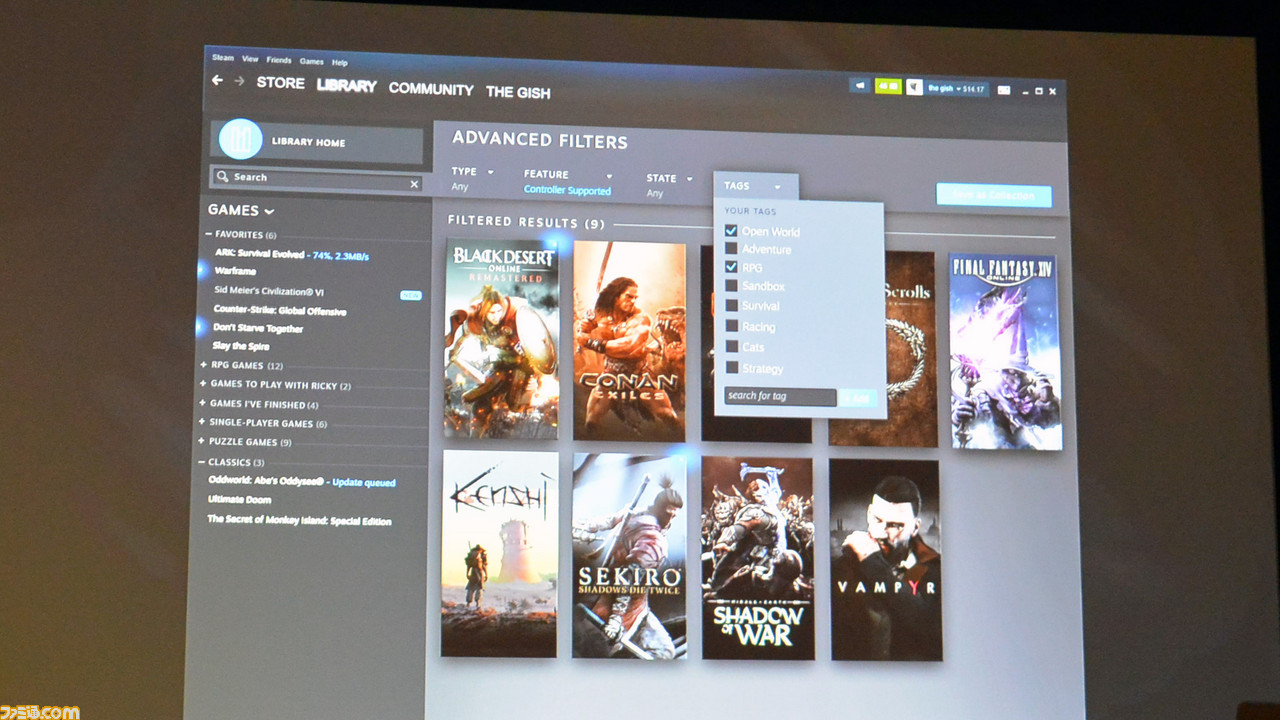Viewport: 1280px width, 720px height.
Task: Open the Help menu
Action: tap(340, 62)
